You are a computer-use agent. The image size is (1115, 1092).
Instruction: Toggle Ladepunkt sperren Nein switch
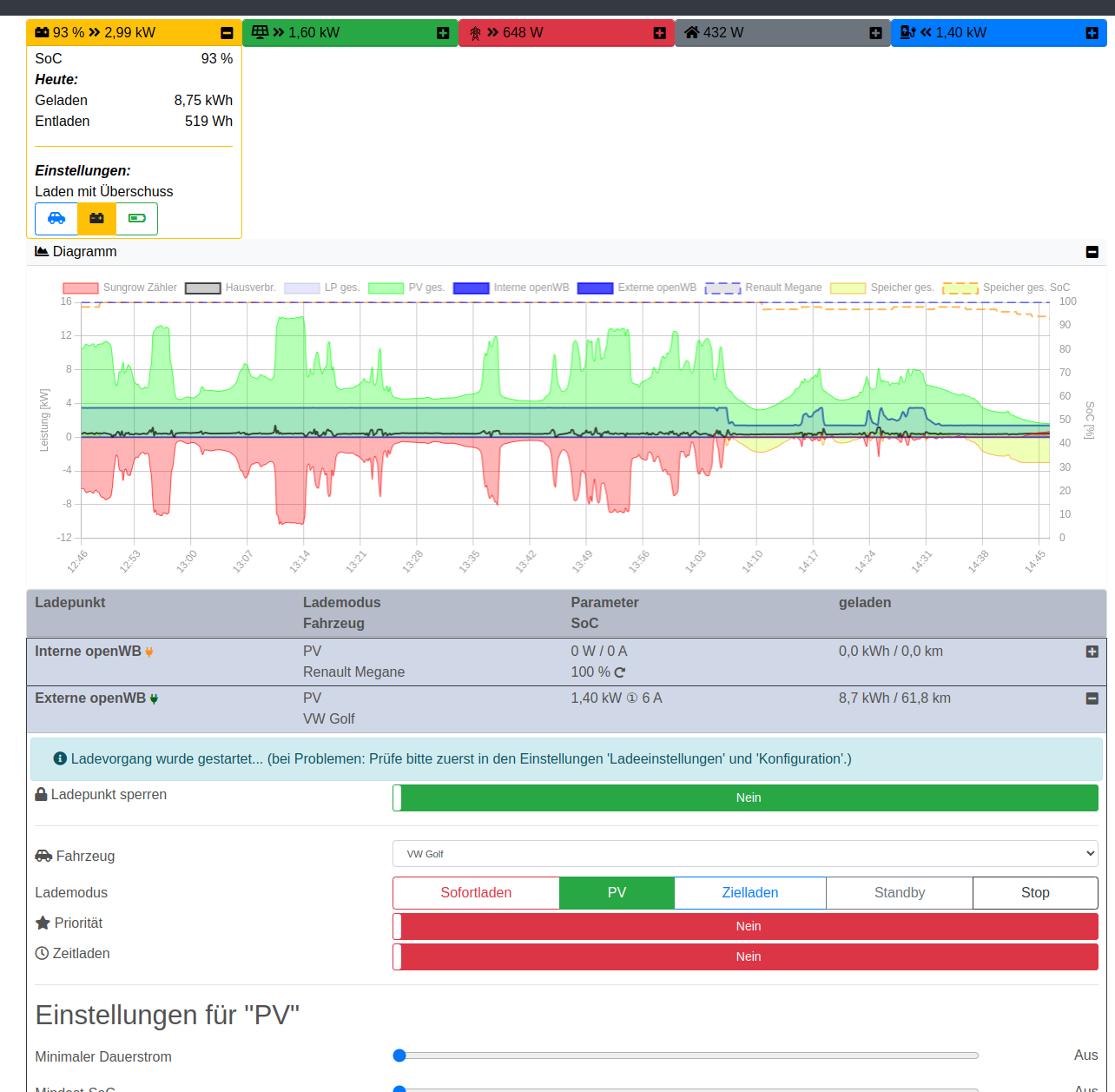pyautogui.click(x=745, y=797)
